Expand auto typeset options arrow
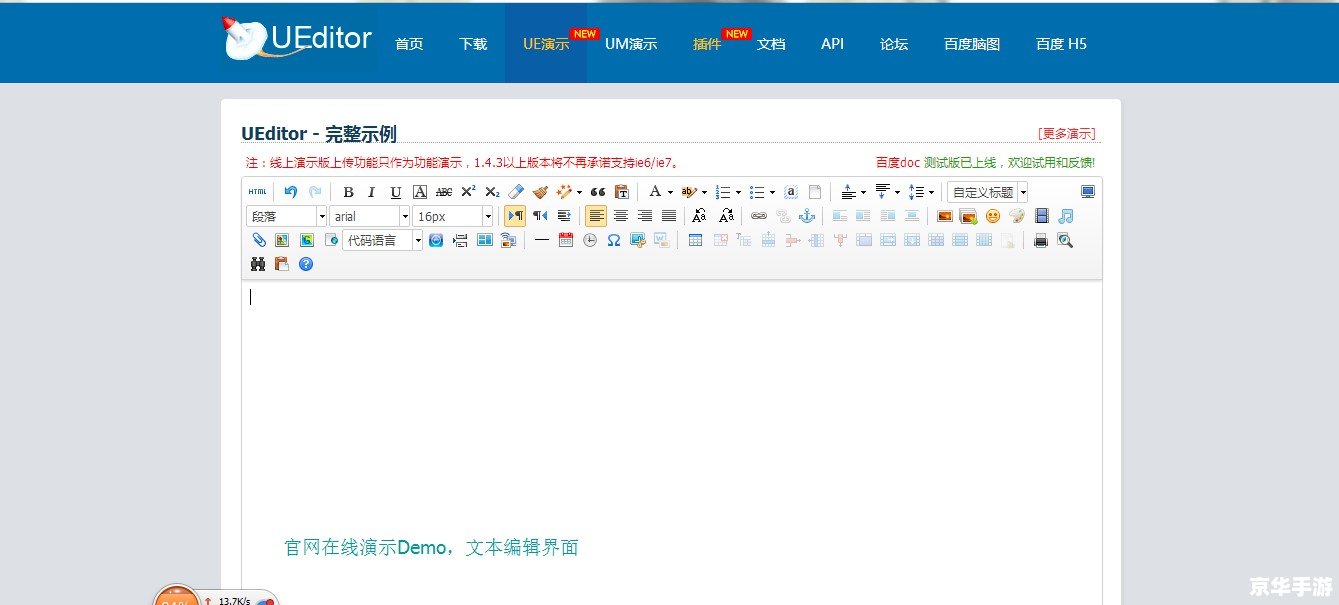The width and height of the screenshot is (1339, 605). [579, 192]
